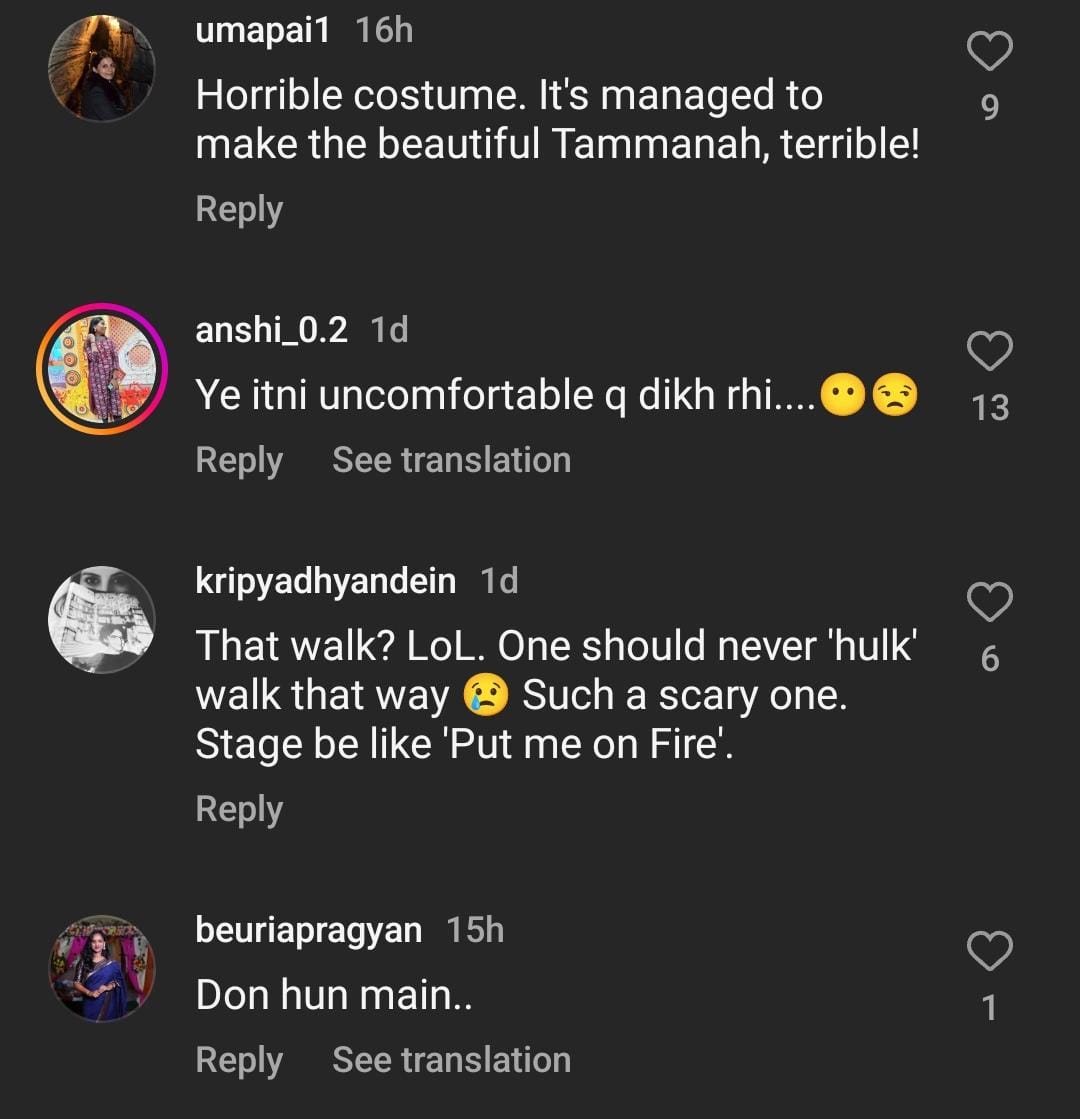
Task: See translation of anshi_0.2's comment
Action: (x=451, y=460)
